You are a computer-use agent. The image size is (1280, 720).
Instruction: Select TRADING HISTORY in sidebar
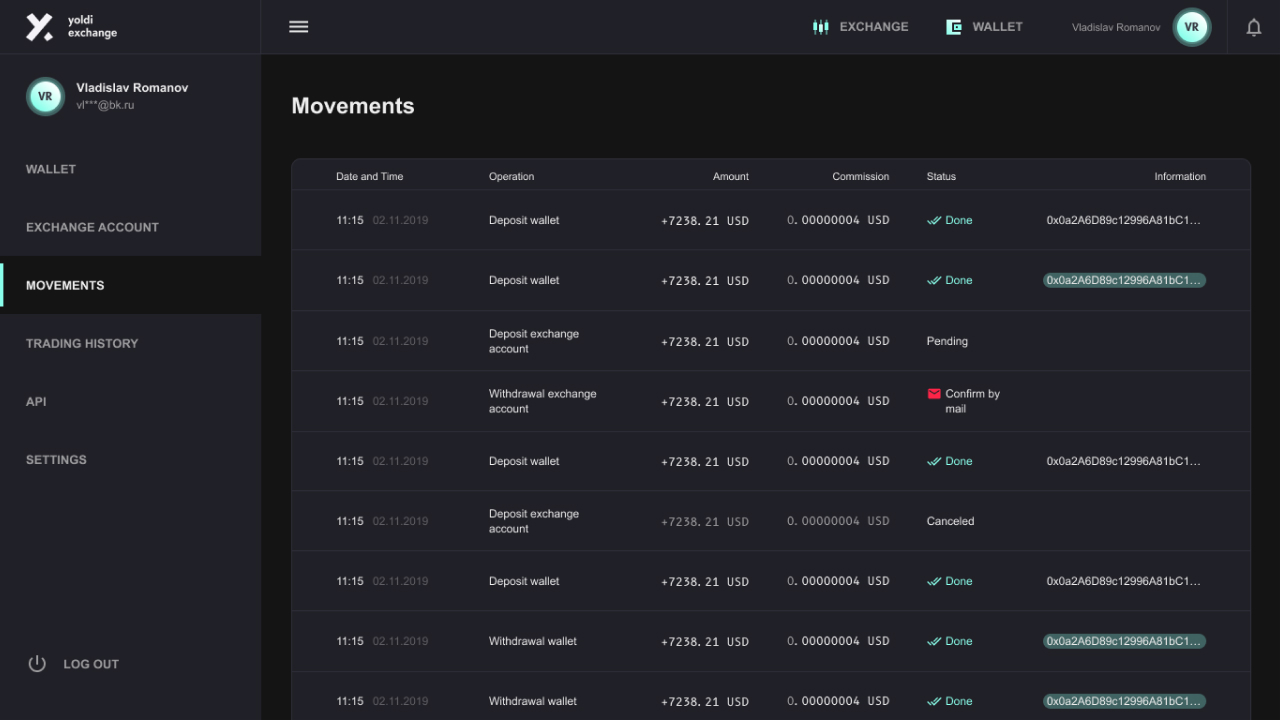coord(82,343)
